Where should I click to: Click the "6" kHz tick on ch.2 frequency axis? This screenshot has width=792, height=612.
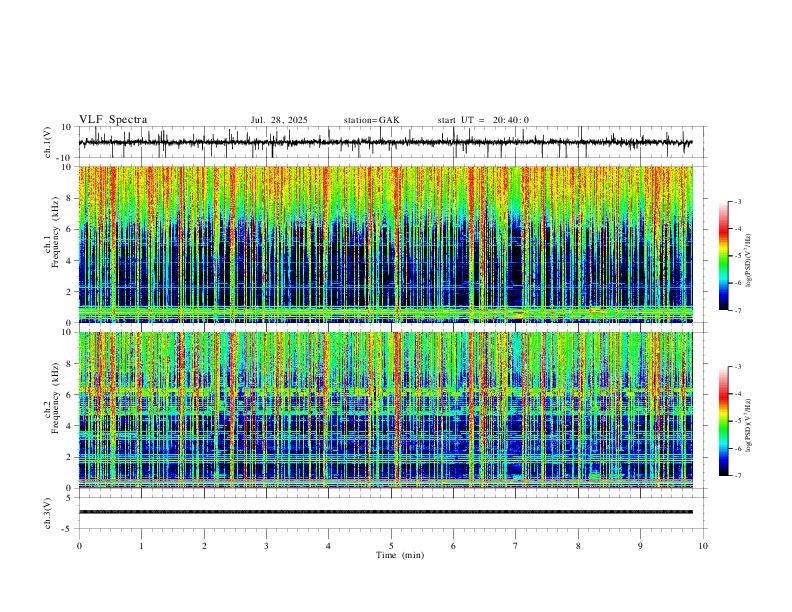[x=70, y=395]
